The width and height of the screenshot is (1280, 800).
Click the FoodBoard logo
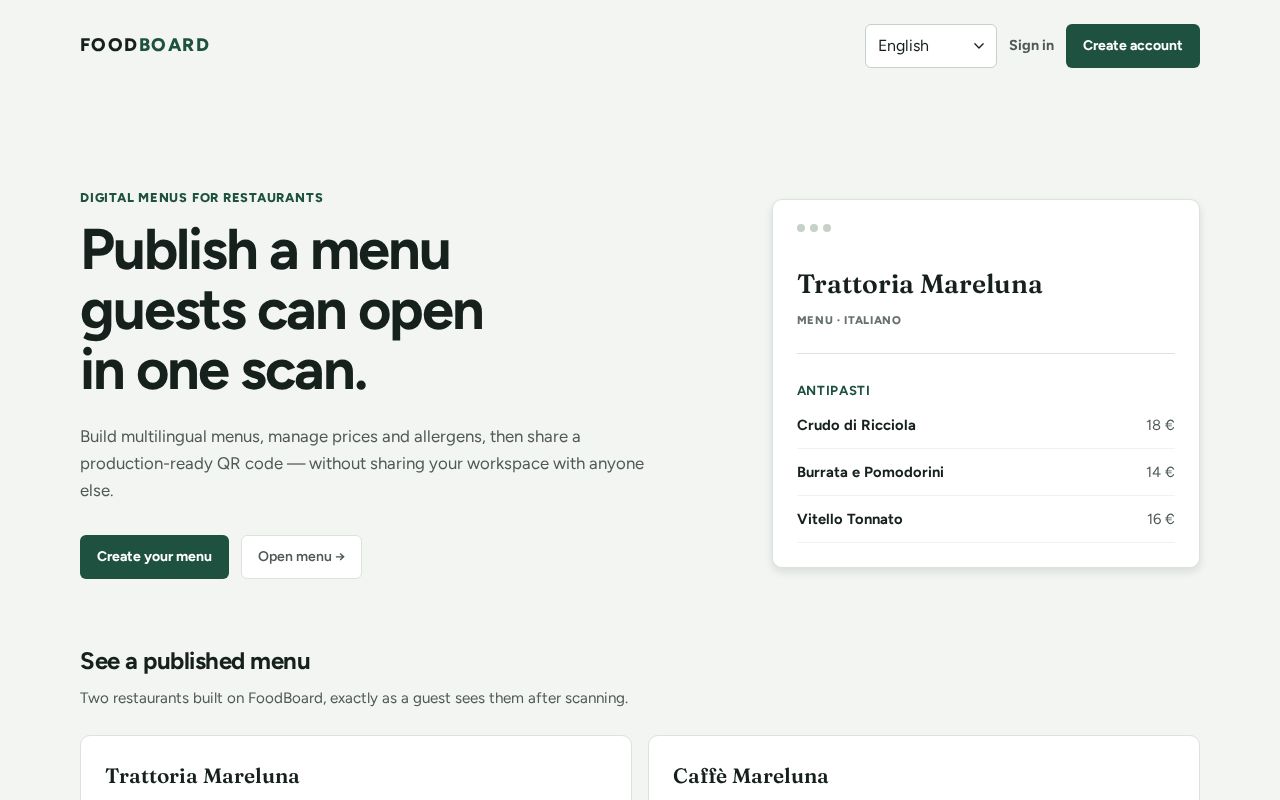point(145,45)
